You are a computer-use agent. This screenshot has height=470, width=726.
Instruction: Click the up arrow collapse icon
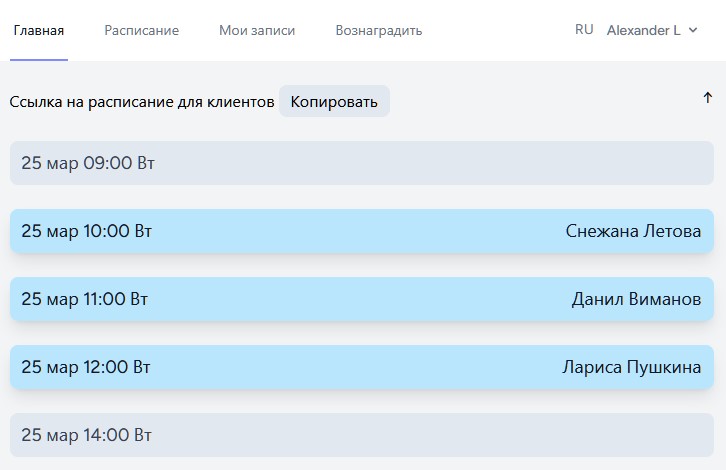[x=708, y=98]
